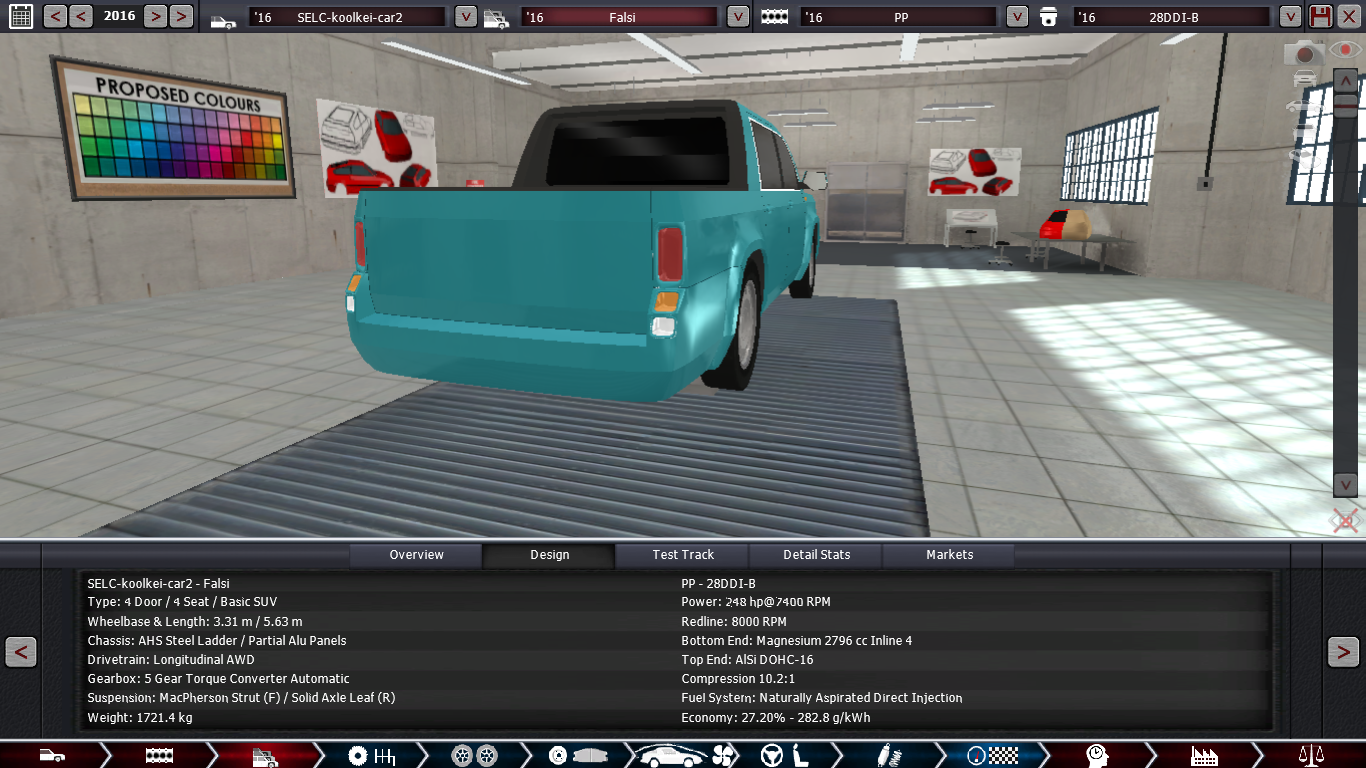Open the factory section icon

point(1204,755)
